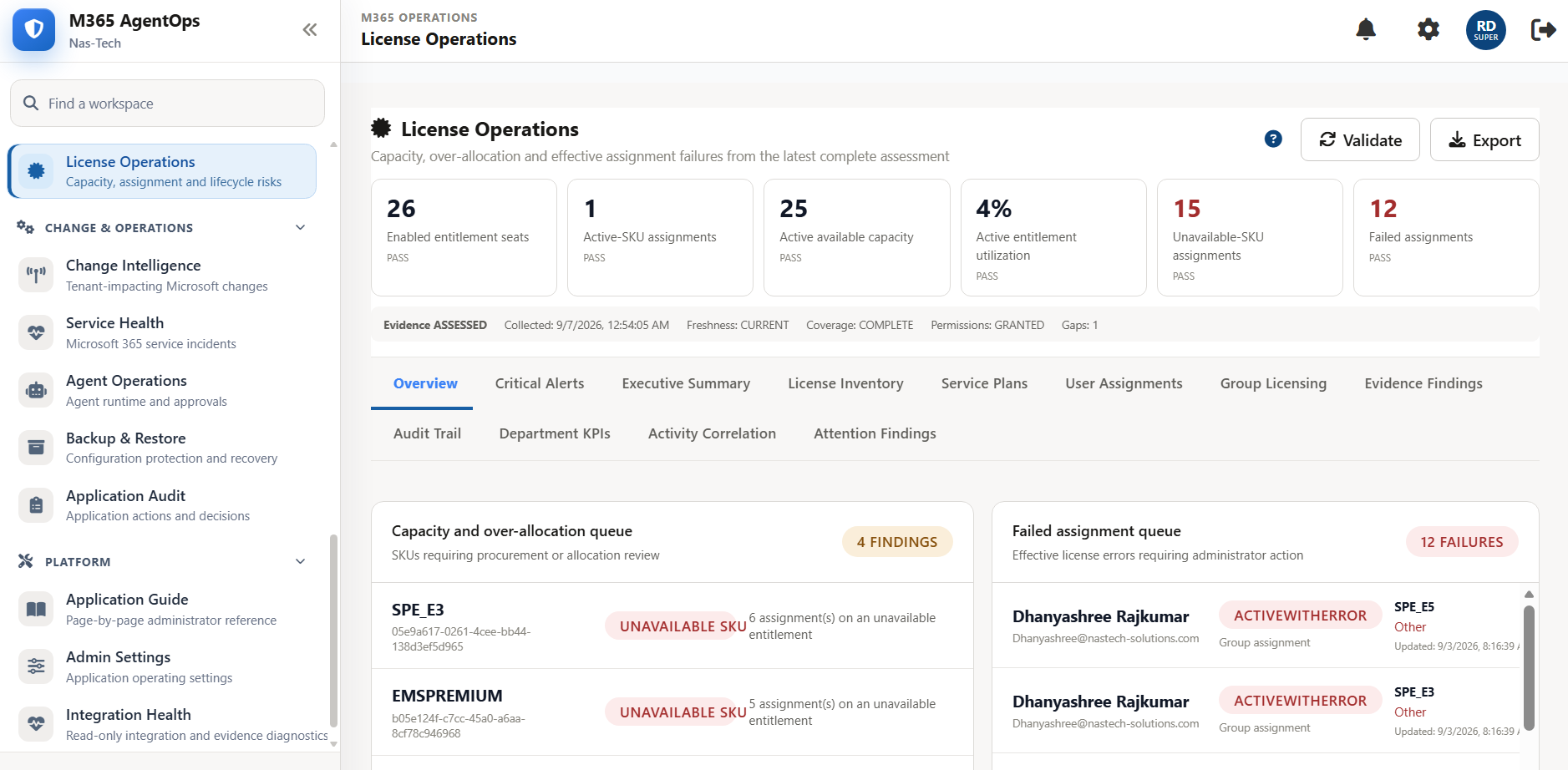The height and width of the screenshot is (770, 1568).
Task: Click the failed assignment queue scrollbar
Action: coord(1529,668)
